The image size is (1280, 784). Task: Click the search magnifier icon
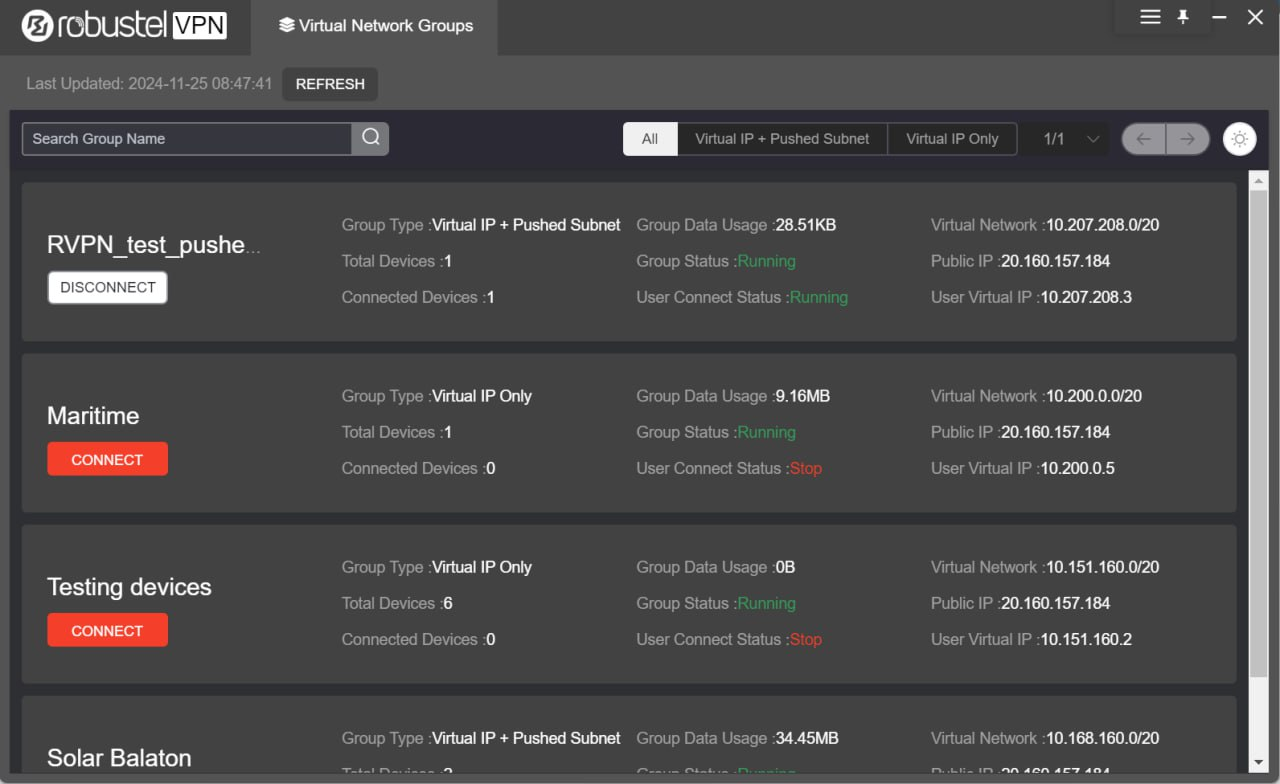(370, 138)
